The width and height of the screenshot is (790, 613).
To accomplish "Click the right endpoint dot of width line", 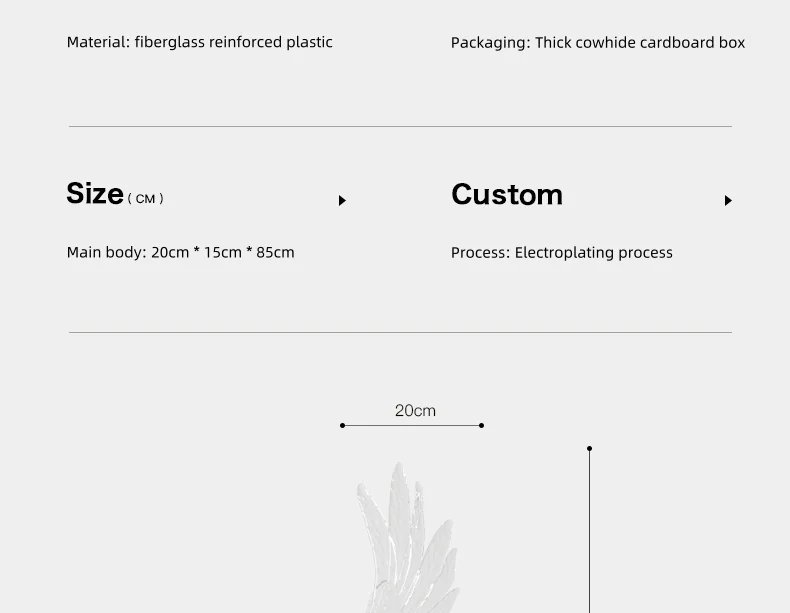I will tap(482, 426).
